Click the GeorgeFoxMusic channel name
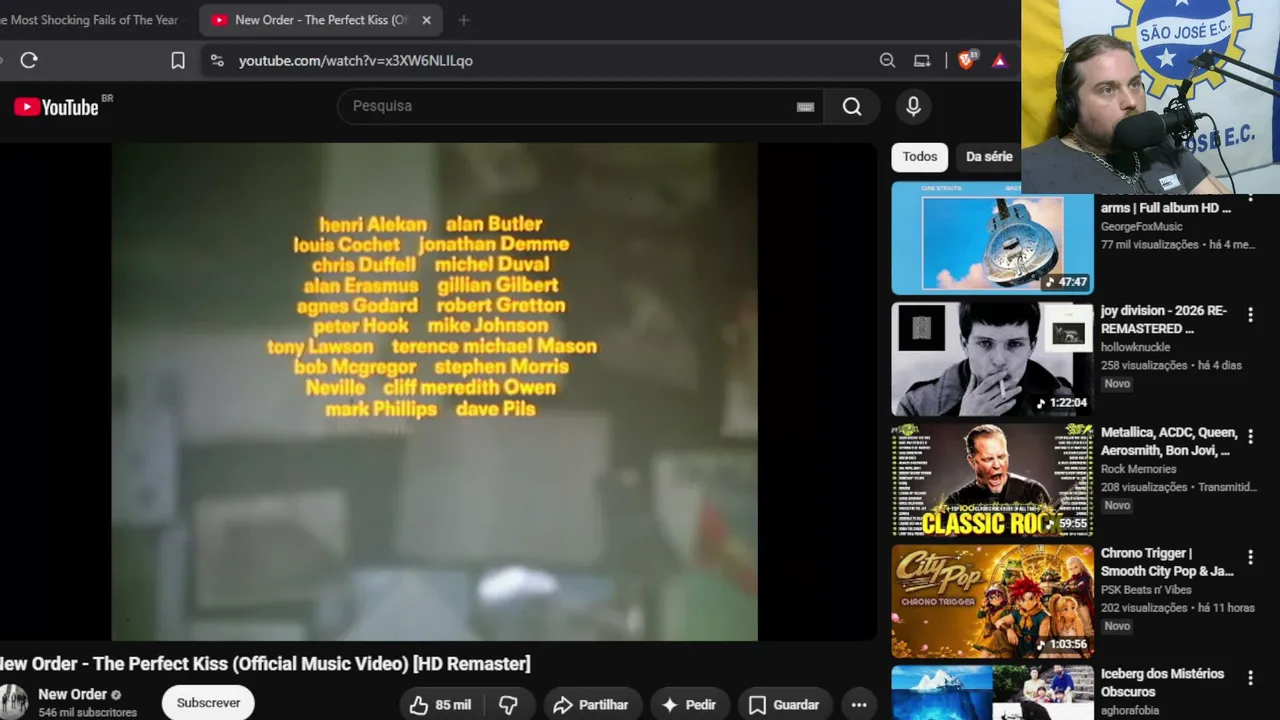This screenshot has width=1280, height=720. [1141, 227]
